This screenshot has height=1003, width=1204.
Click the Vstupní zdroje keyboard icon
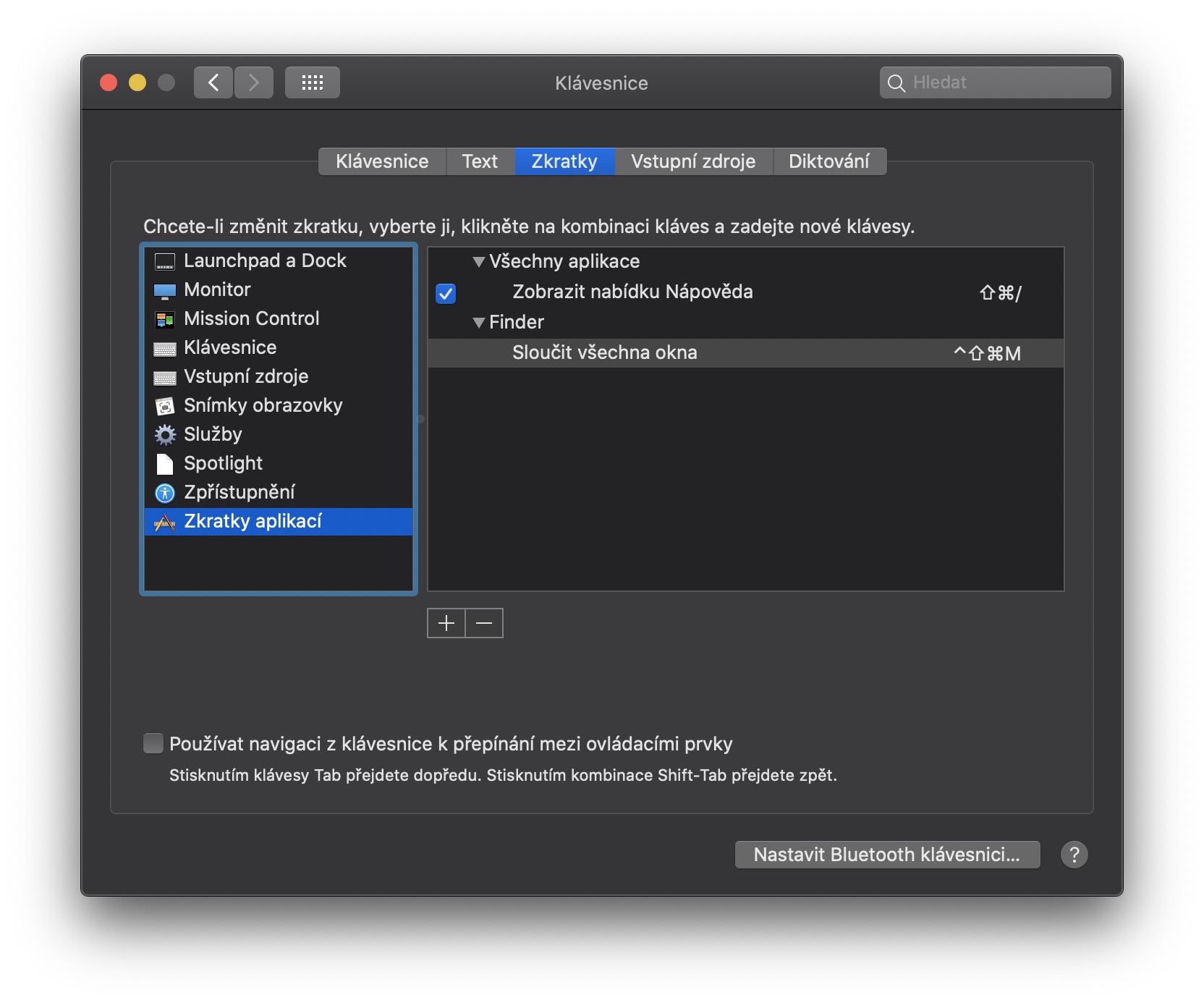[x=165, y=378]
